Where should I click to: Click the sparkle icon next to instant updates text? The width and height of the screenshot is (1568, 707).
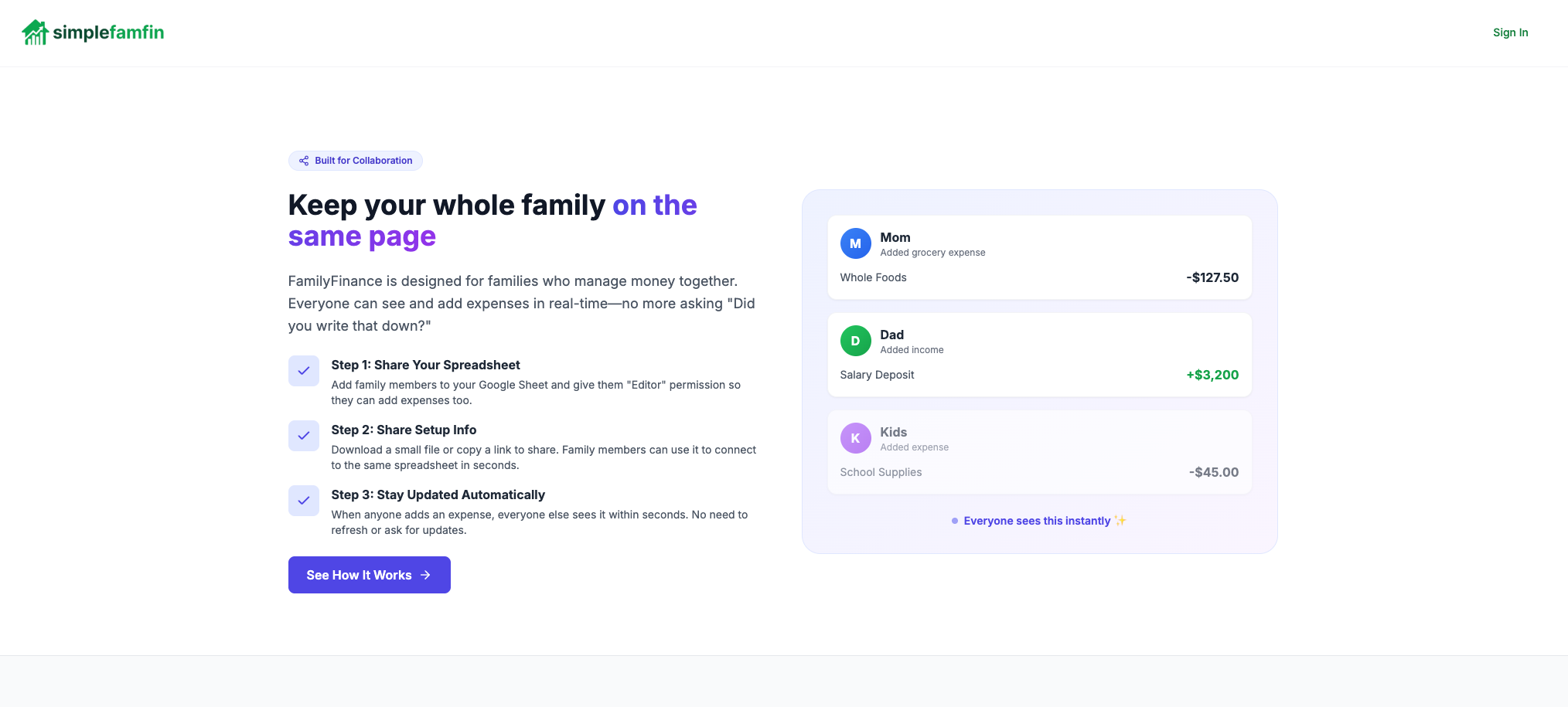coord(1119,520)
